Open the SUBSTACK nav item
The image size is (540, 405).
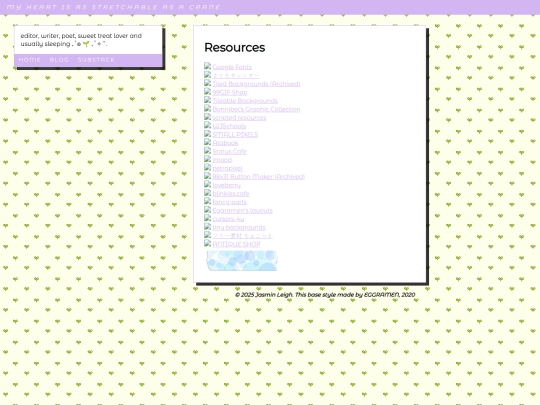click(x=96, y=60)
